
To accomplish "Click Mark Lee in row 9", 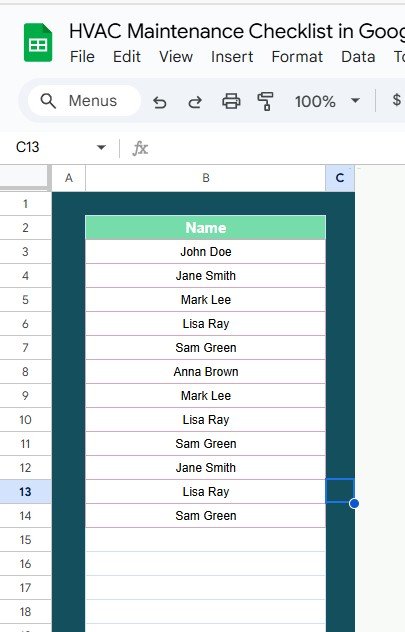I will pyautogui.click(x=206, y=396).
